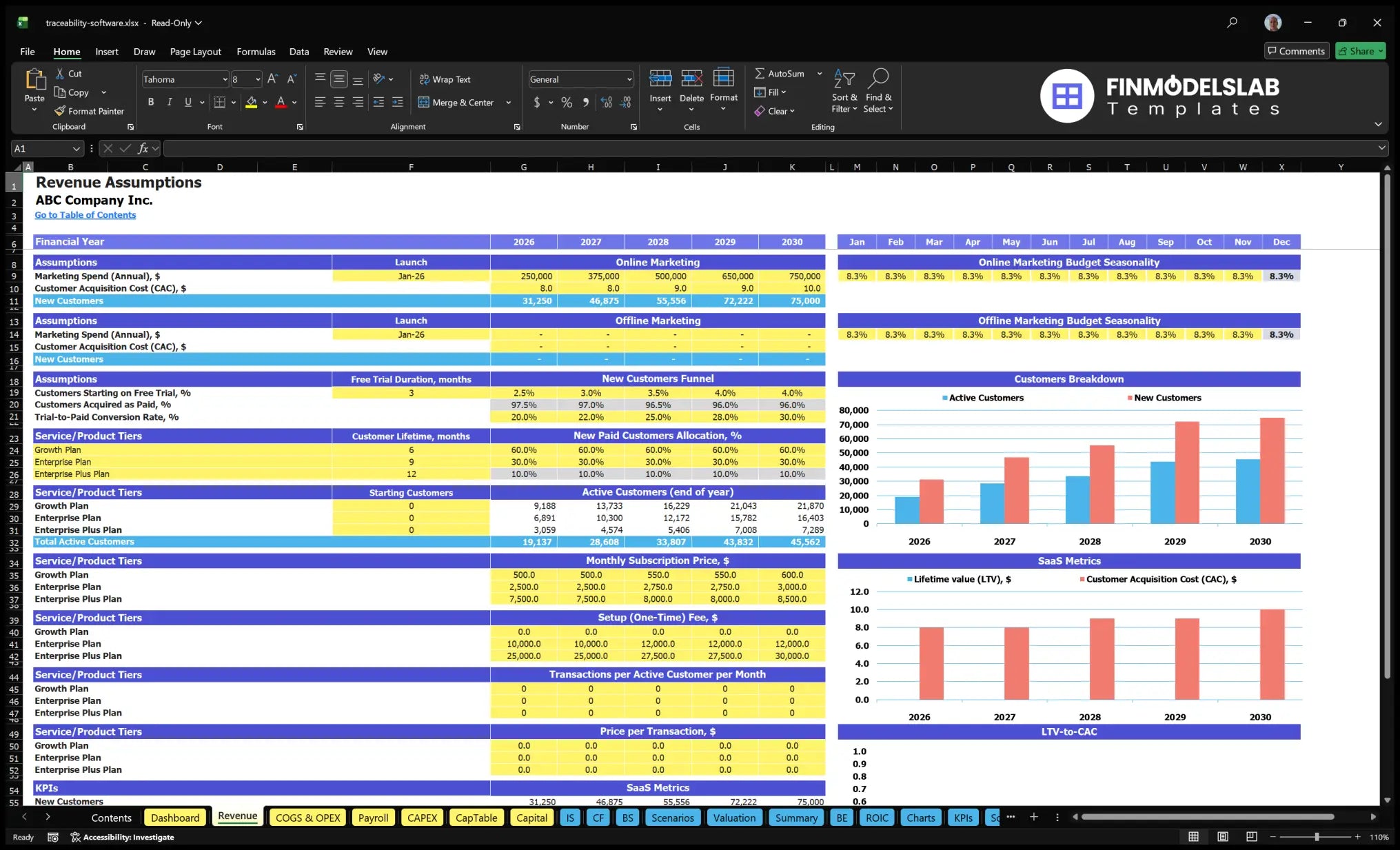Open the Data ribbon tab
The width and height of the screenshot is (1400, 850).
[299, 52]
